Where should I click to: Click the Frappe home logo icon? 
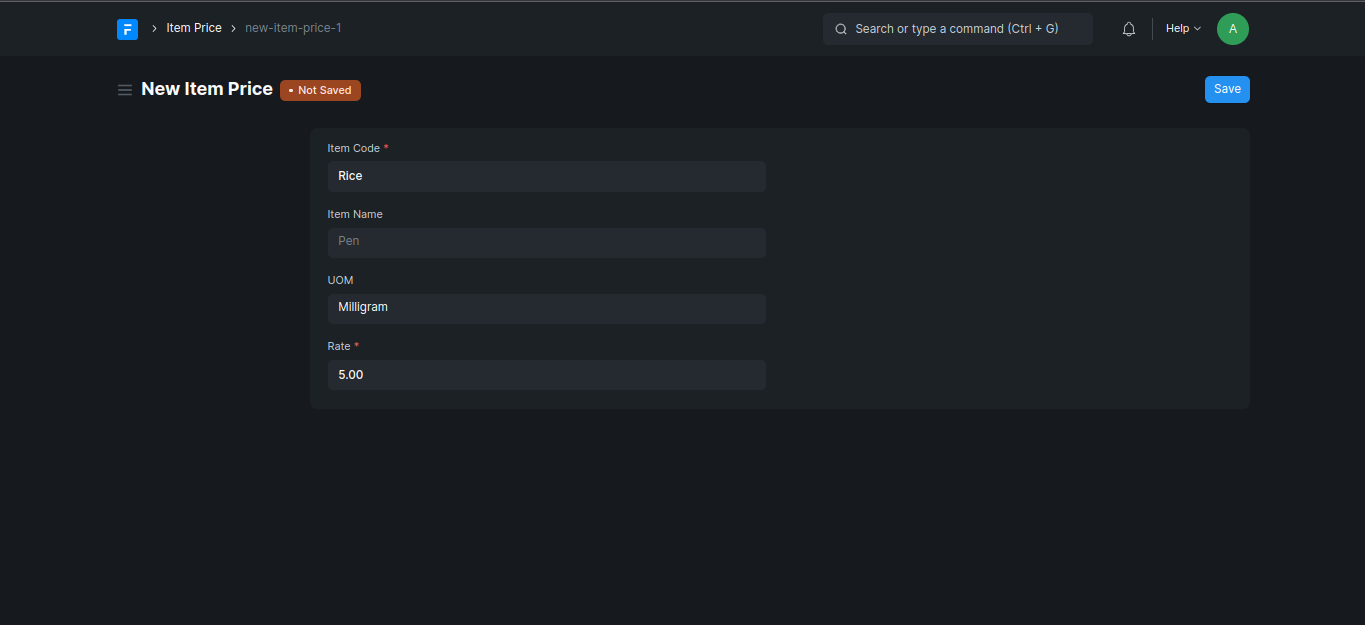[127, 29]
